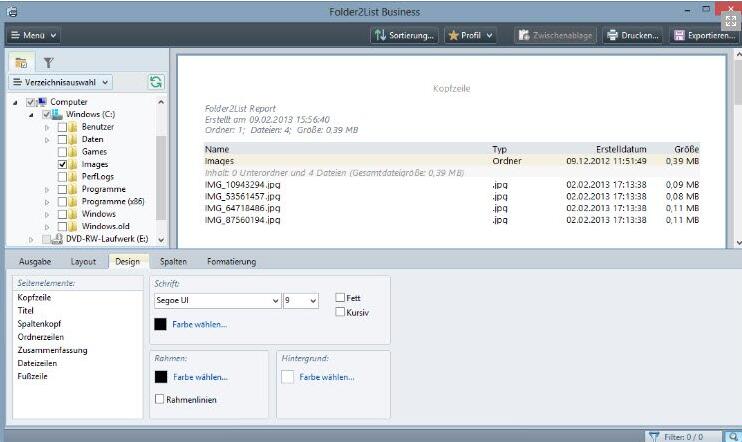Click the Windows.old folder icon

pyautogui.click(x=73, y=226)
